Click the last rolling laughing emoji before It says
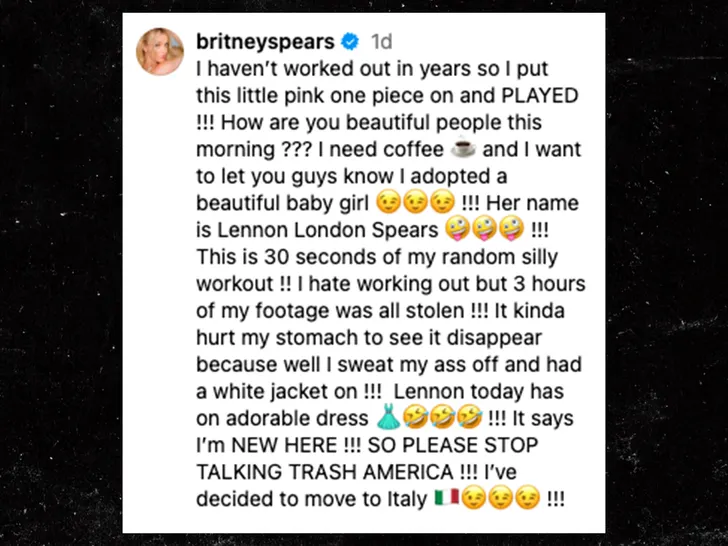Screen dimensions: 728x546 tap(470, 417)
